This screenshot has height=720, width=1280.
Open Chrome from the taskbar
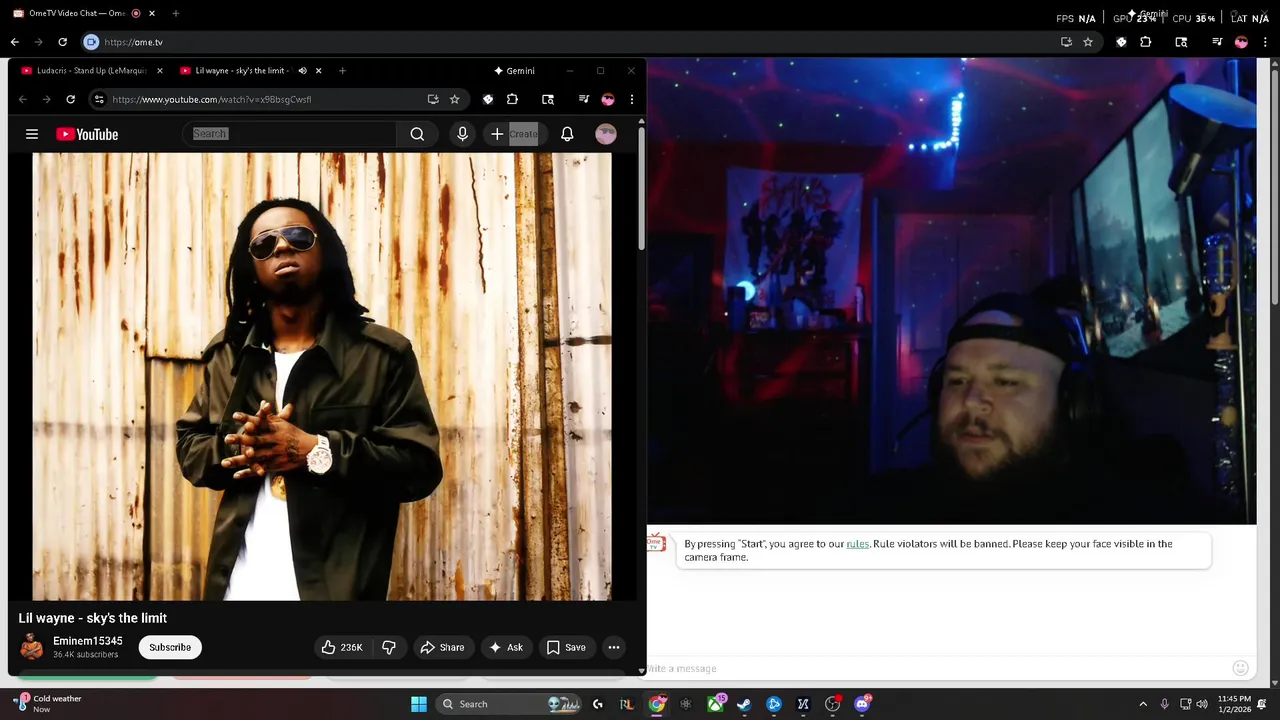(657, 704)
